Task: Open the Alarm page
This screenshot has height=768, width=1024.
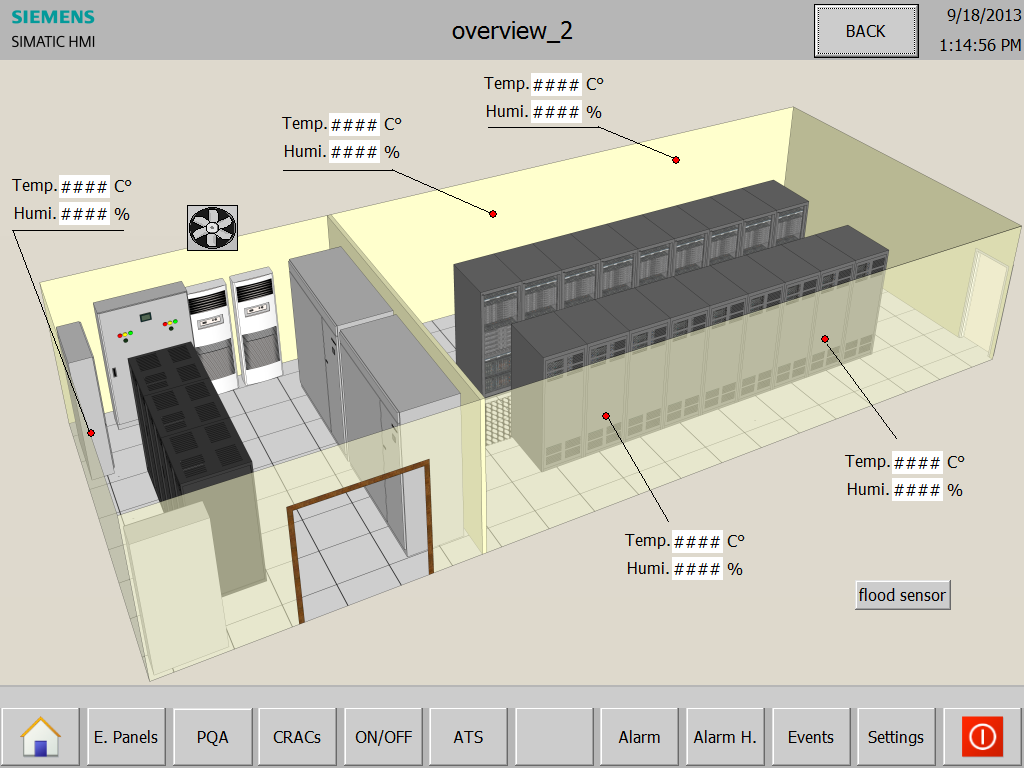Action: point(639,737)
